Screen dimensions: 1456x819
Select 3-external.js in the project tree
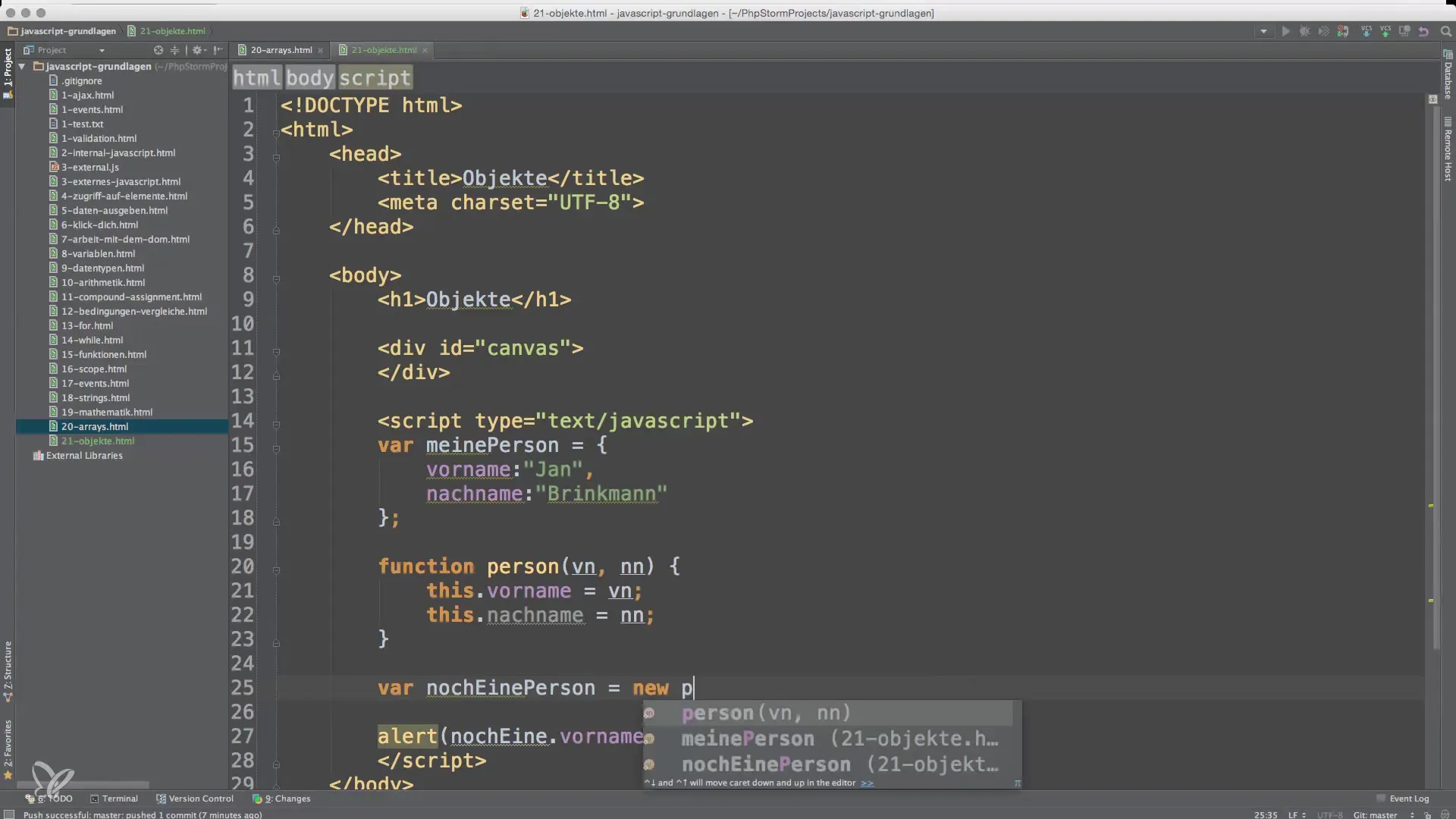[89, 168]
